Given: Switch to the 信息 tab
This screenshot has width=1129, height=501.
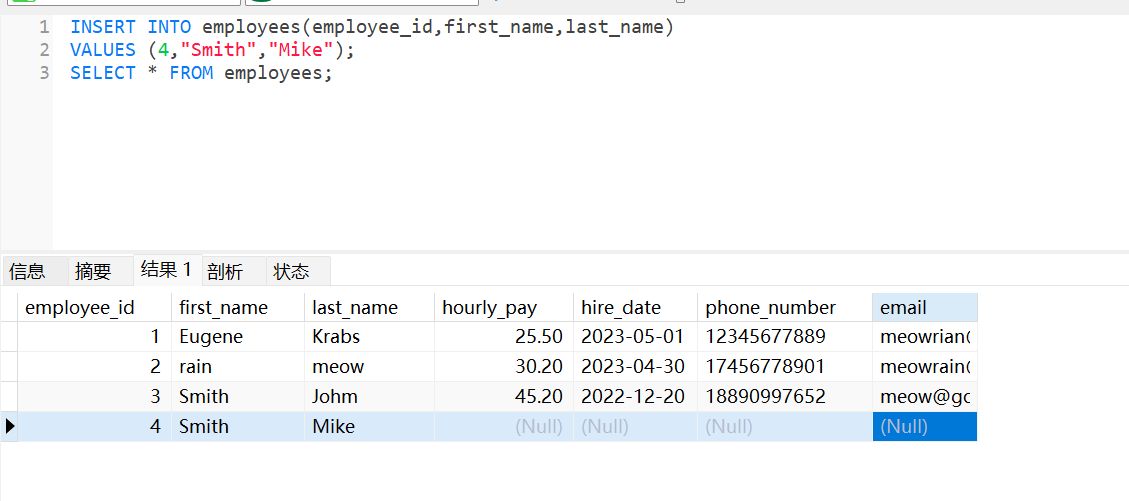Looking at the screenshot, I should (28, 271).
